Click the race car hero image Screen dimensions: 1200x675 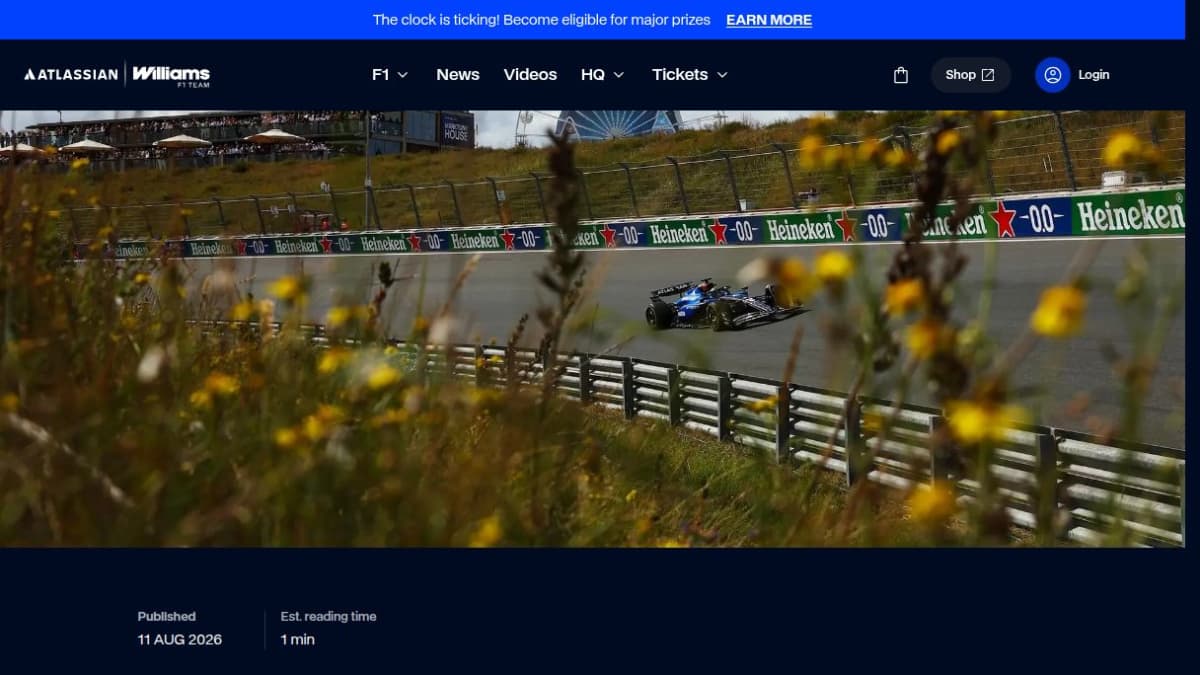click(x=592, y=329)
